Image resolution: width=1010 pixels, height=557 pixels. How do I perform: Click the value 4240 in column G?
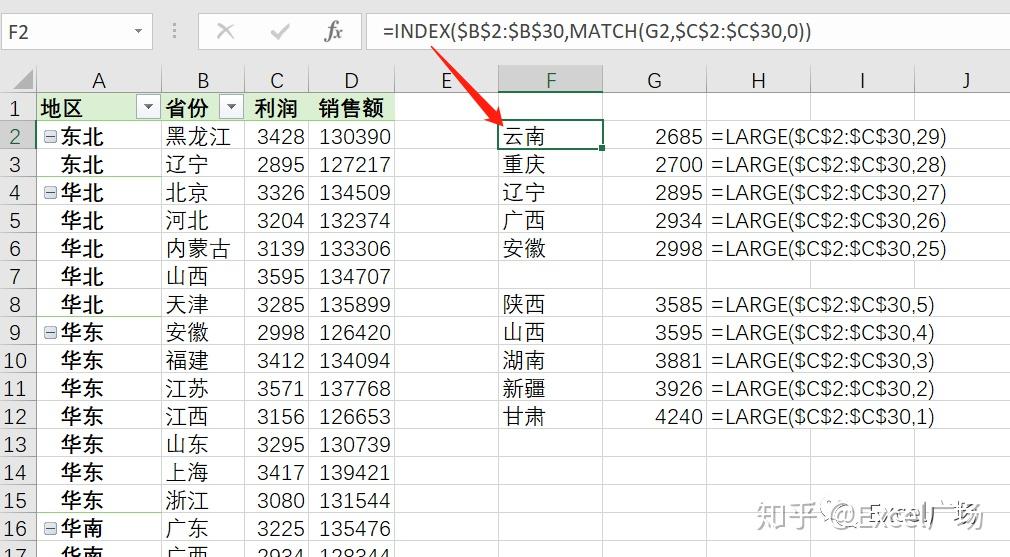tap(678, 417)
